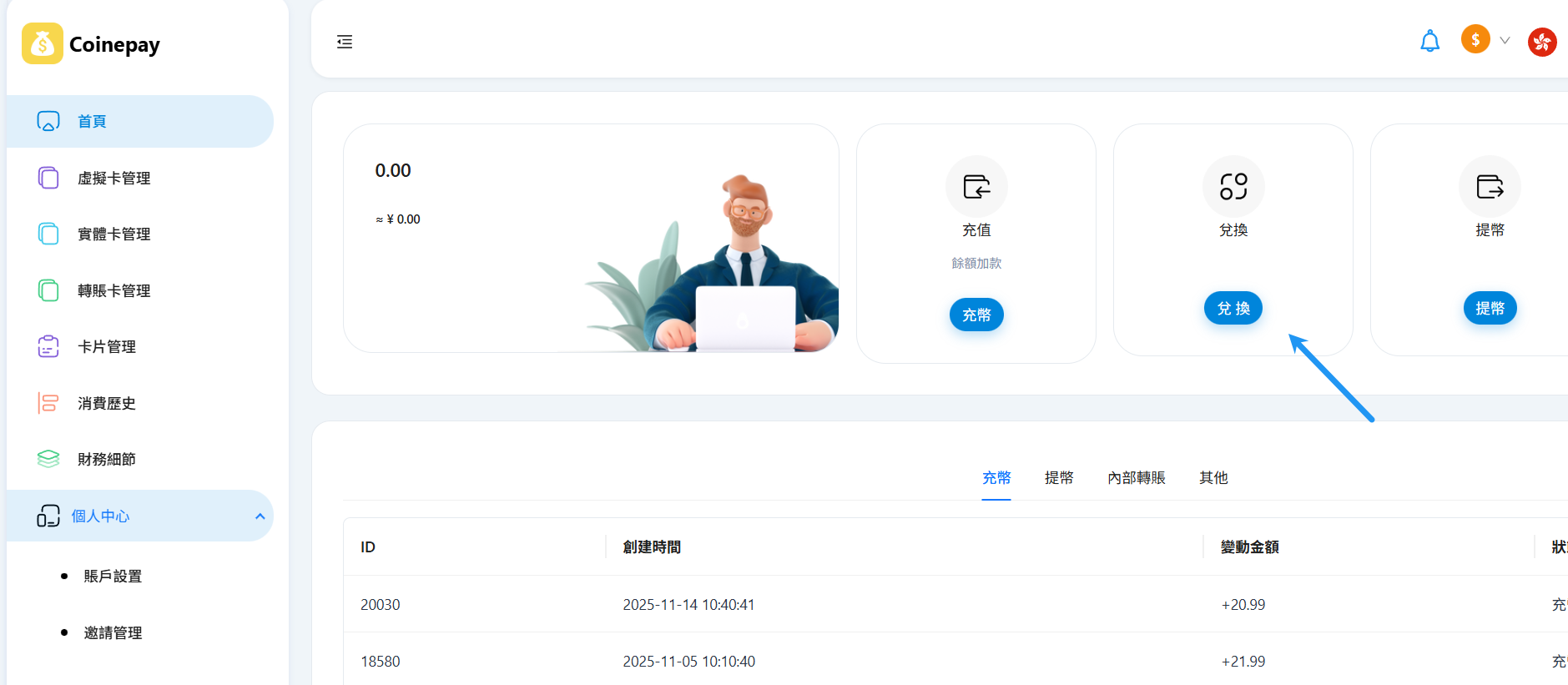
Task: Click the blue 充幣 button
Action: click(976, 315)
